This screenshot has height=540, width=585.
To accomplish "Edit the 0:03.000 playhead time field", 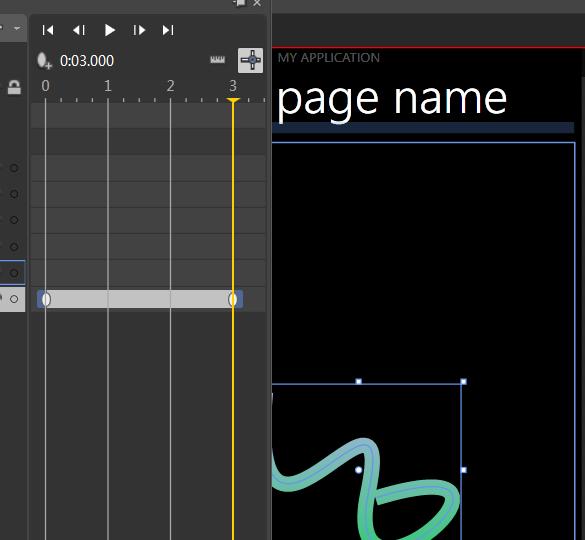I will pyautogui.click(x=87, y=61).
